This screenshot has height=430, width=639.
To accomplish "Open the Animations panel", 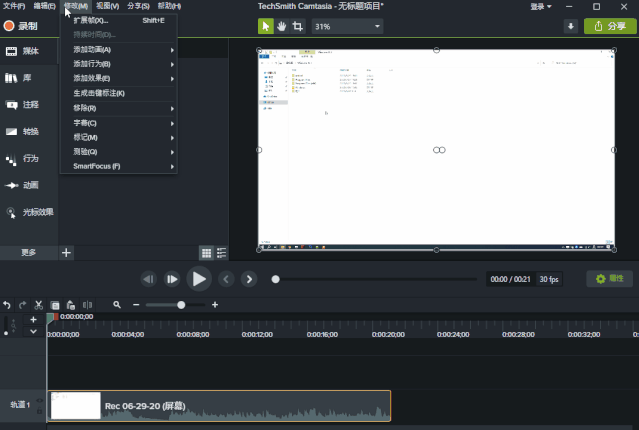I will [x=29, y=185].
